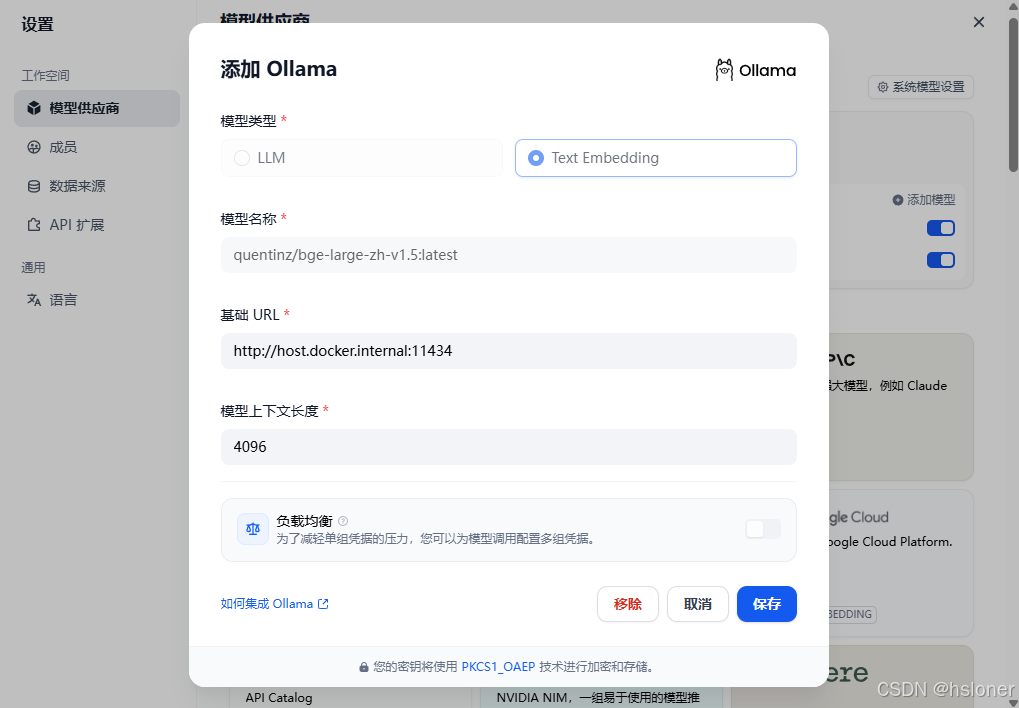
Task: Toggle the second model switch under 添加模型
Action: click(x=940, y=260)
